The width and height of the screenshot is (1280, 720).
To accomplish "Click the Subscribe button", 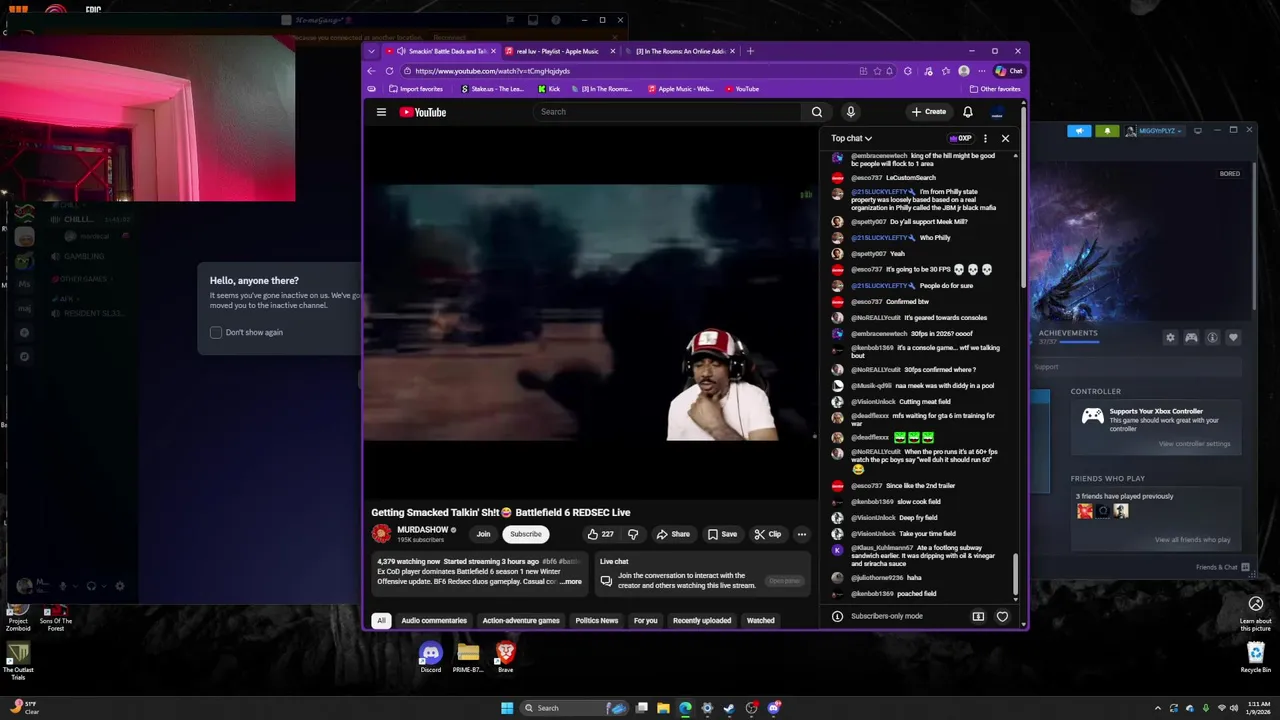I will click(x=525, y=534).
